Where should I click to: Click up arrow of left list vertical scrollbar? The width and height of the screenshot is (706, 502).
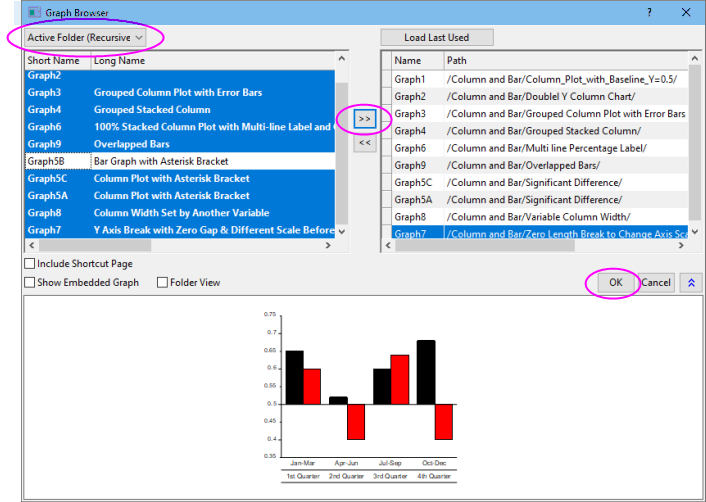click(x=342, y=59)
